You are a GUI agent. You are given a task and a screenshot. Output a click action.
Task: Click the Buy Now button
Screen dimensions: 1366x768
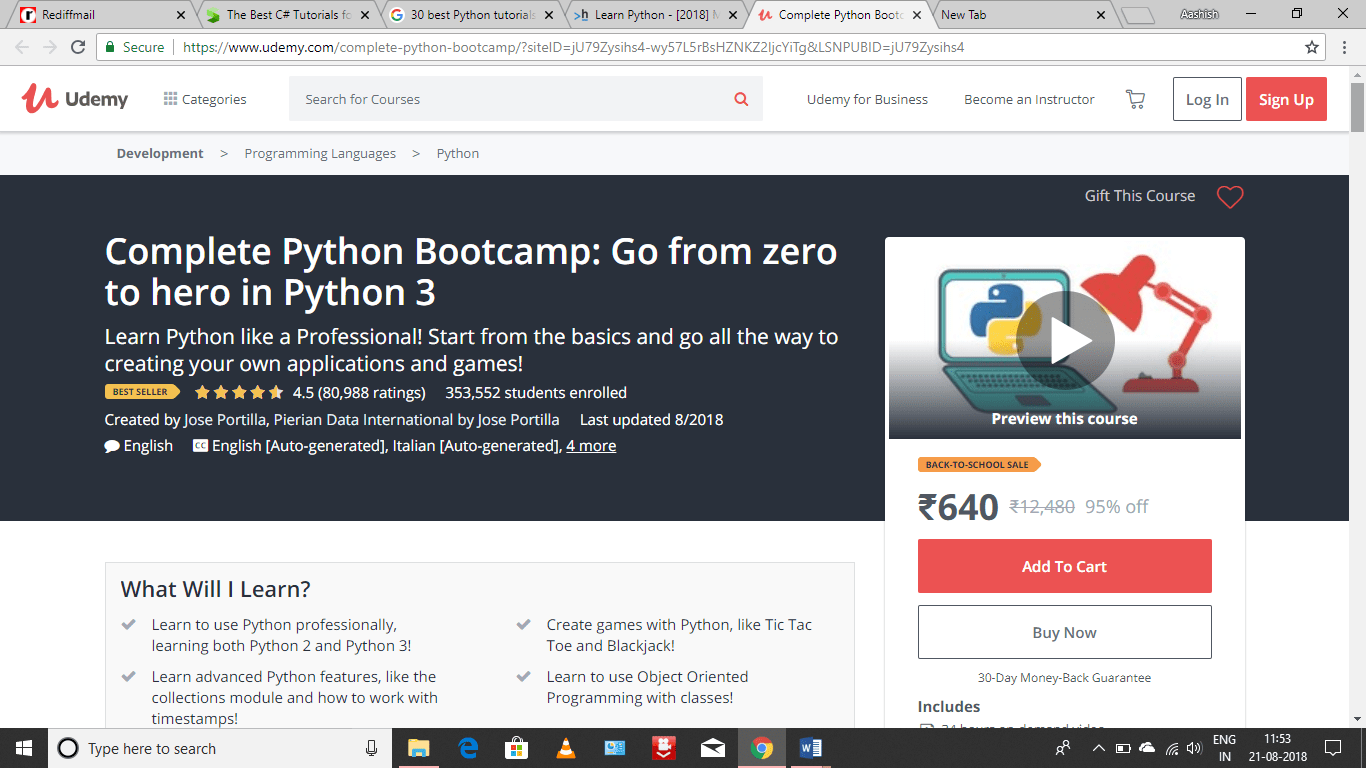click(1065, 632)
